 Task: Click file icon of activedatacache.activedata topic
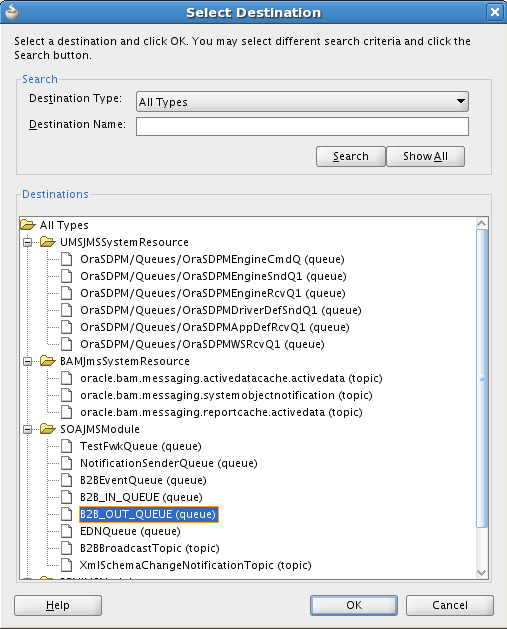coord(67,378)
